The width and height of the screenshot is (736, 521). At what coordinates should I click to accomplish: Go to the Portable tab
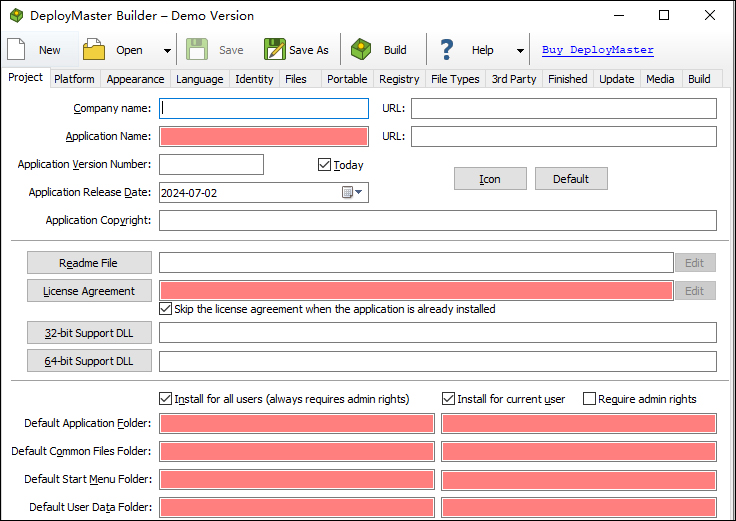[347, 79]
